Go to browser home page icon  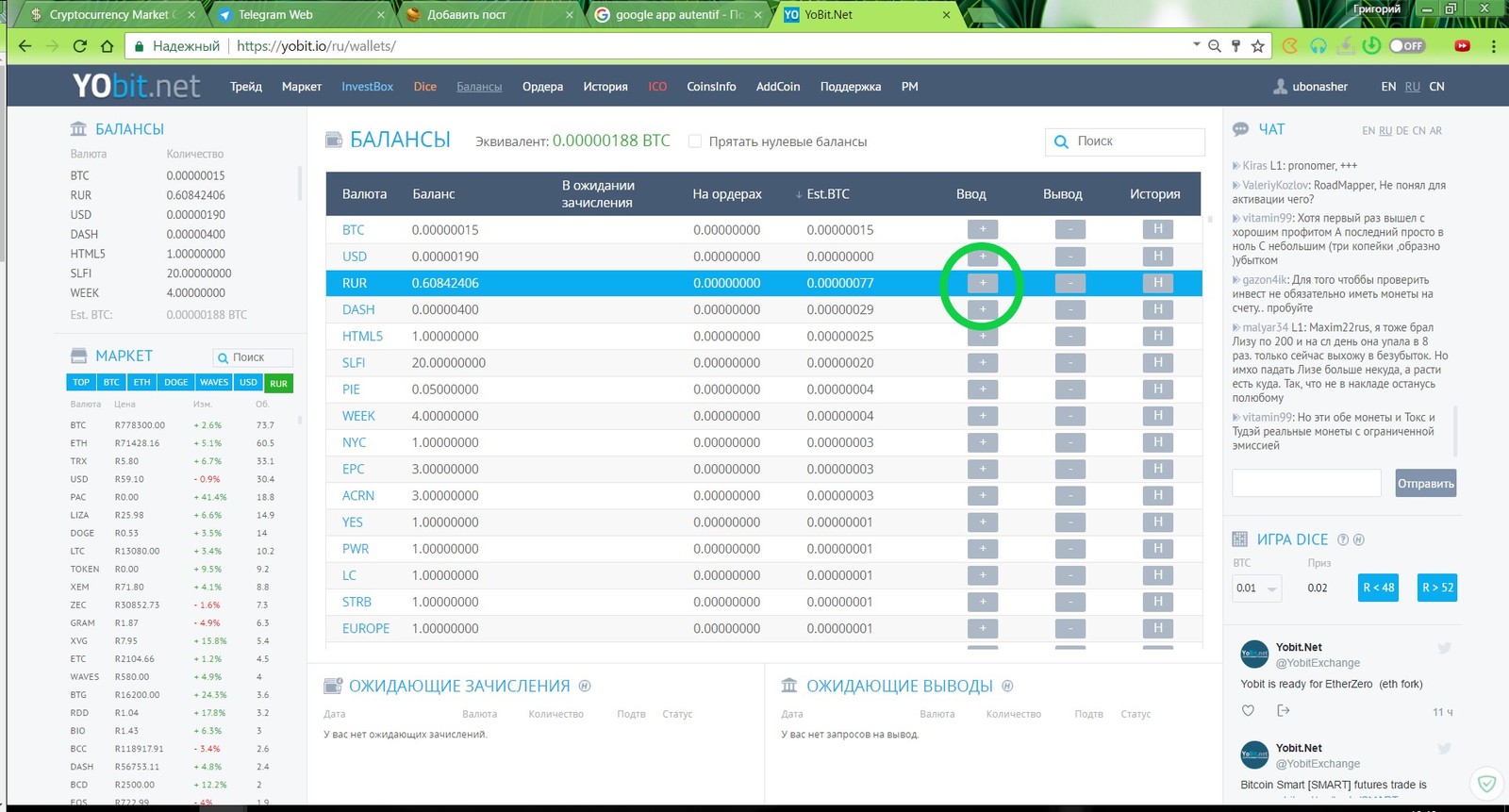(x=107, y=45)
